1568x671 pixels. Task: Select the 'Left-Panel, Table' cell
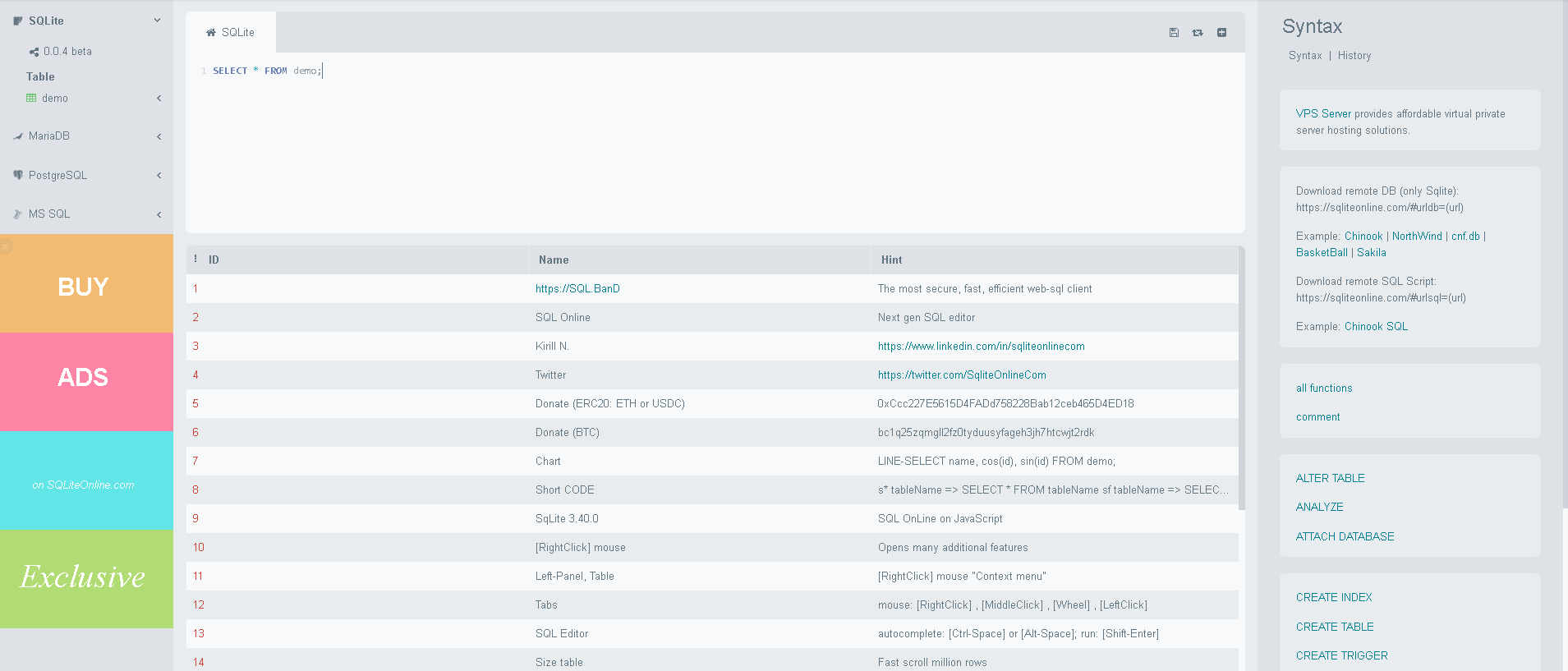(699, 577)
